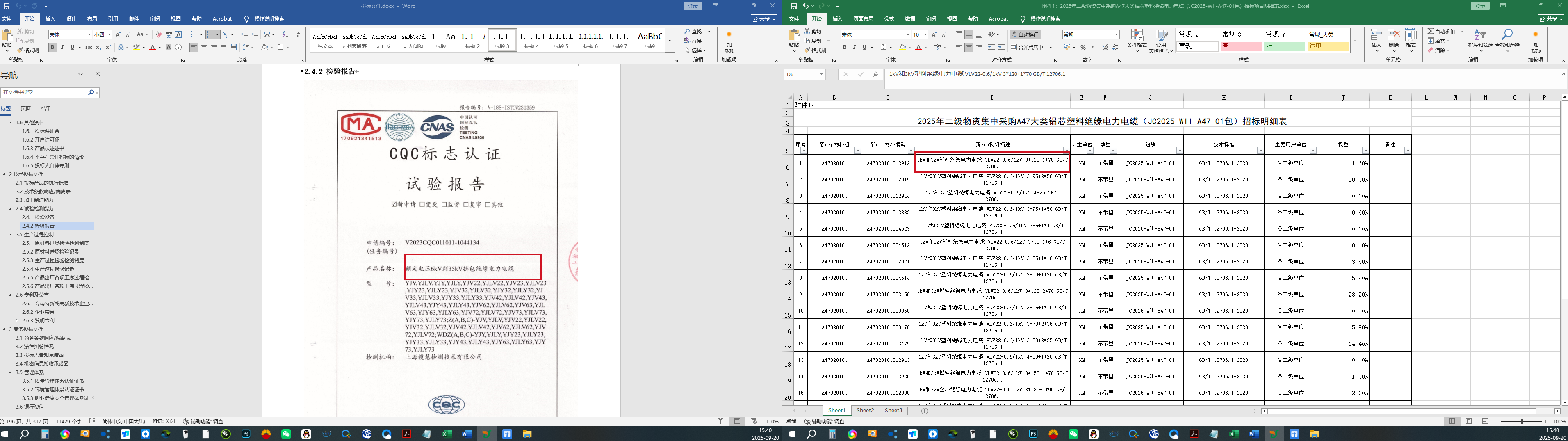Viewport: 1568px width, 441px height.
Task: Click the percent style icon in Excel
Action: (x=1083, y=48)
